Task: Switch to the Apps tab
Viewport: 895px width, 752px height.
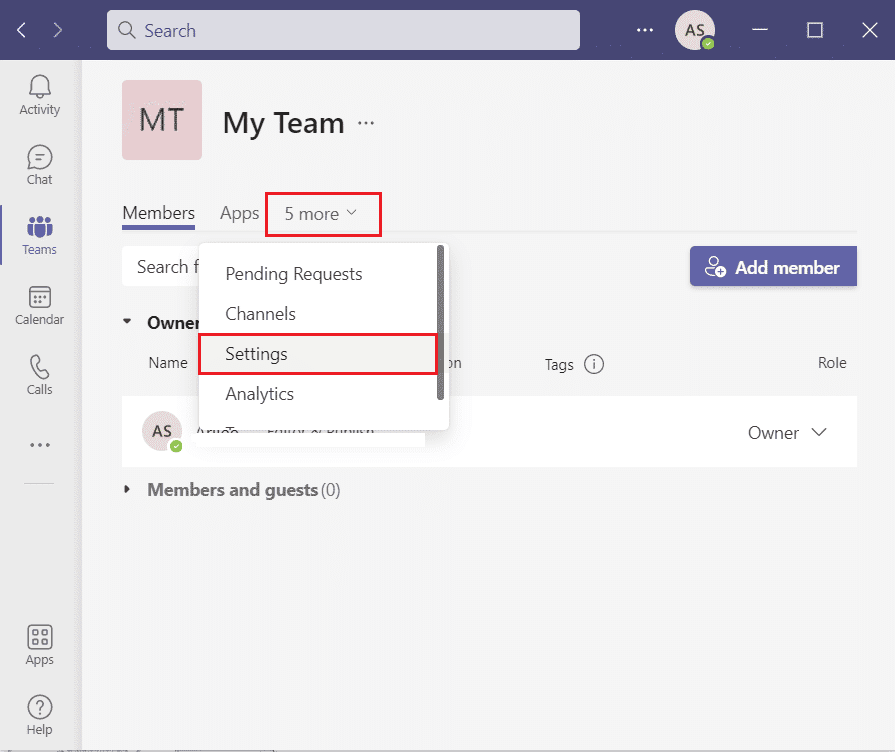Action: tap(240, 214)
